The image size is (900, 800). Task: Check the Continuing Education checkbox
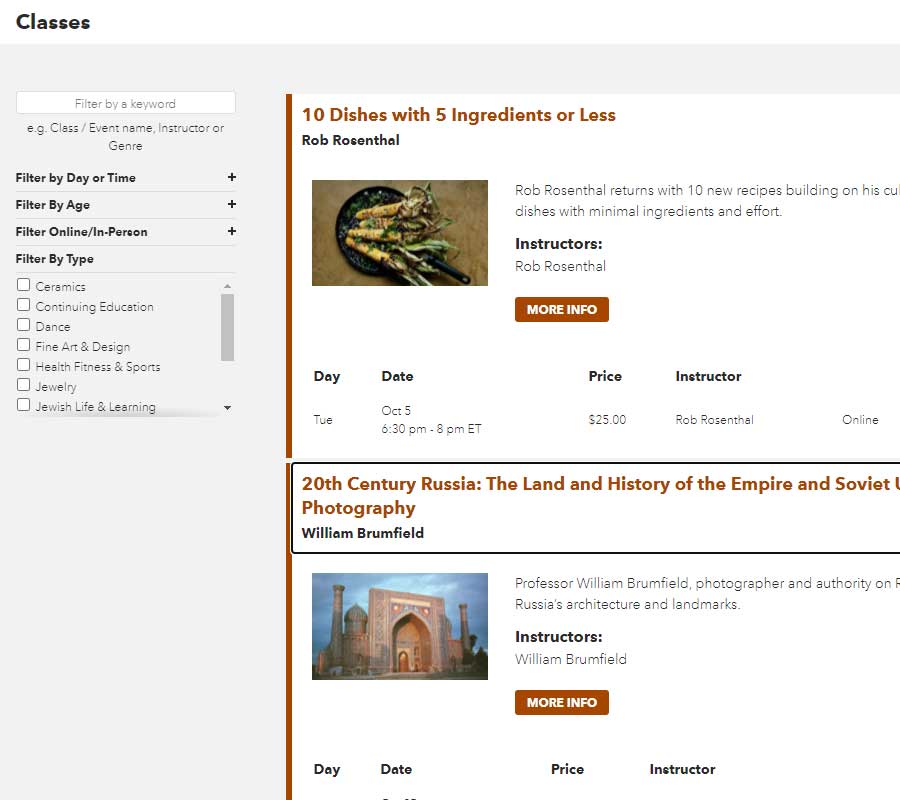click(x=24, y=305)
